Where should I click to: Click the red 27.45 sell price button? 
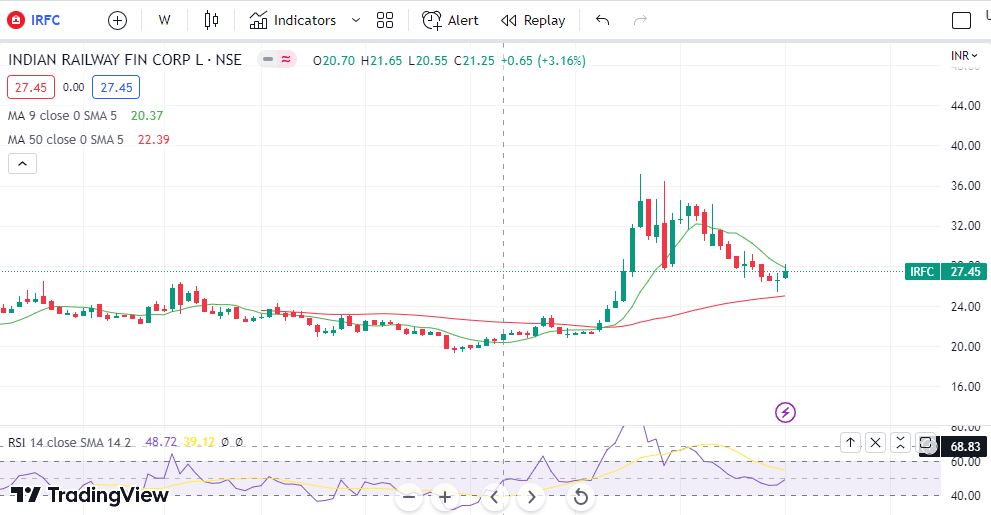31,87
